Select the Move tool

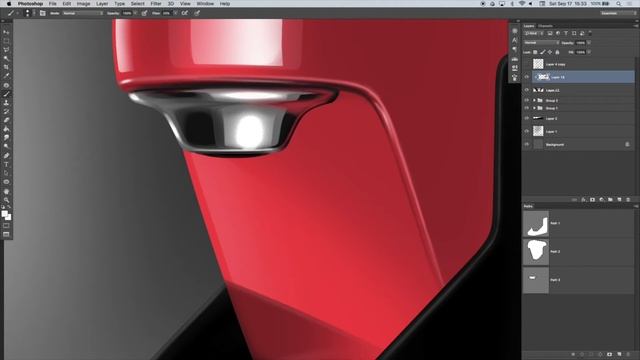(x=6, y=32)
